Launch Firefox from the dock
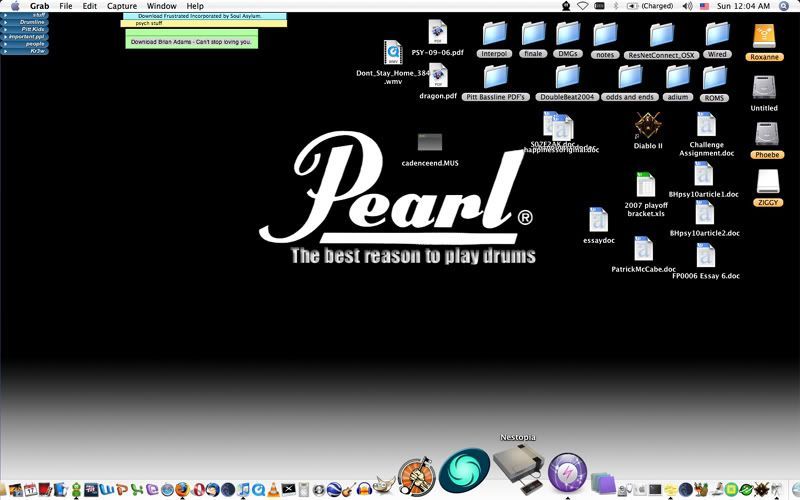 (x=182, y=489)
